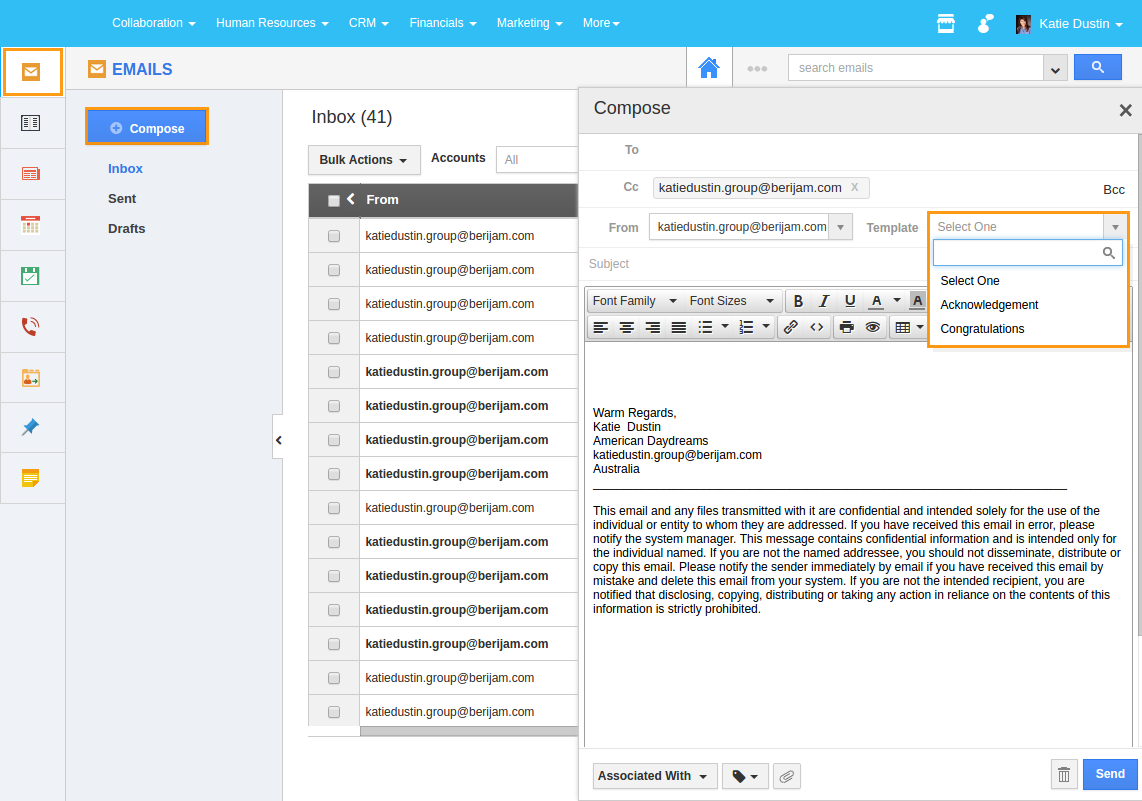Viewport: 1142px width, 801px height.
Task: Insert a hyperlink using the link icon
Action: [790, 327]
